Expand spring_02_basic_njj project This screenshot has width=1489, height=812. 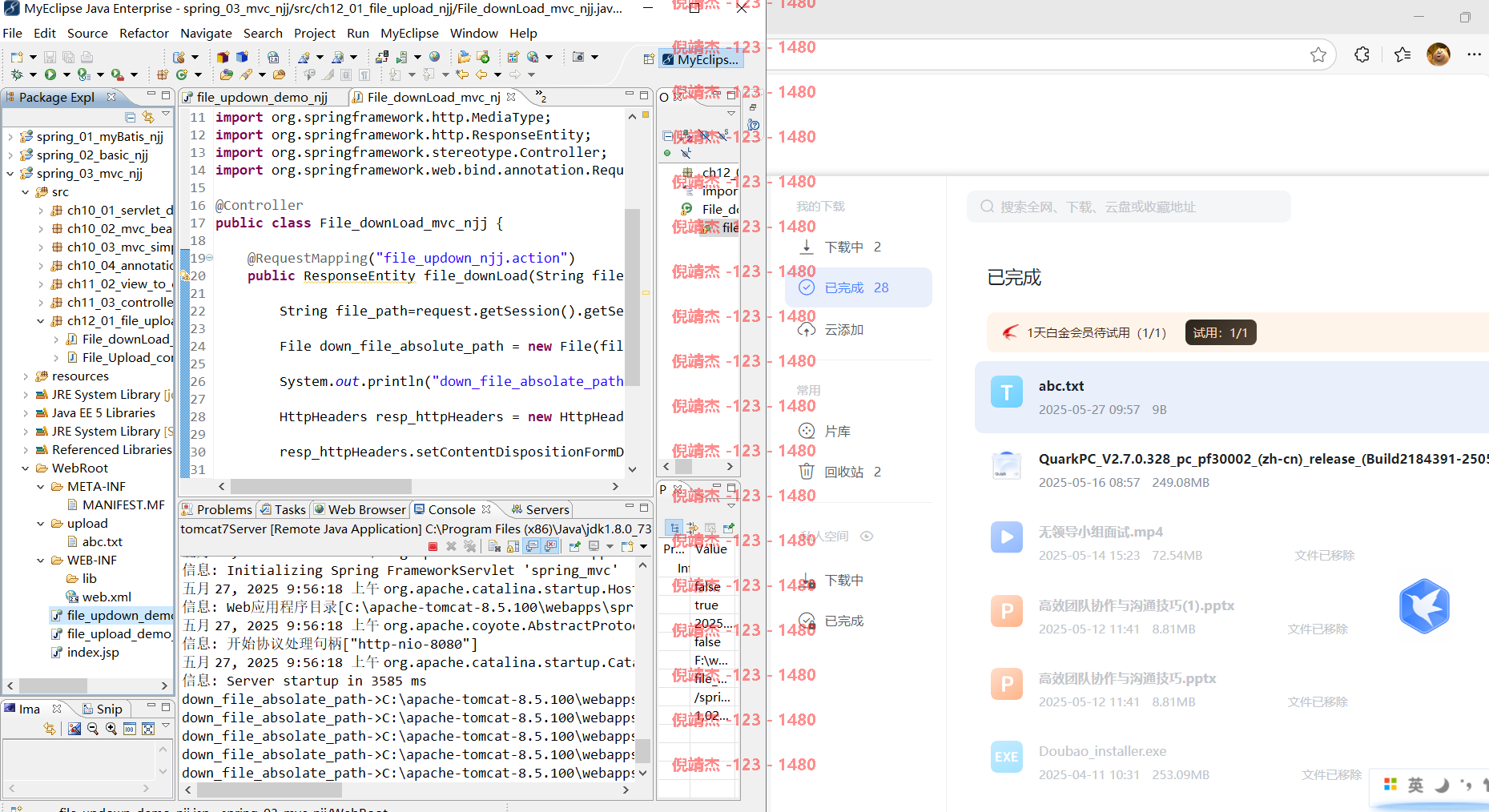pos(10,155)
